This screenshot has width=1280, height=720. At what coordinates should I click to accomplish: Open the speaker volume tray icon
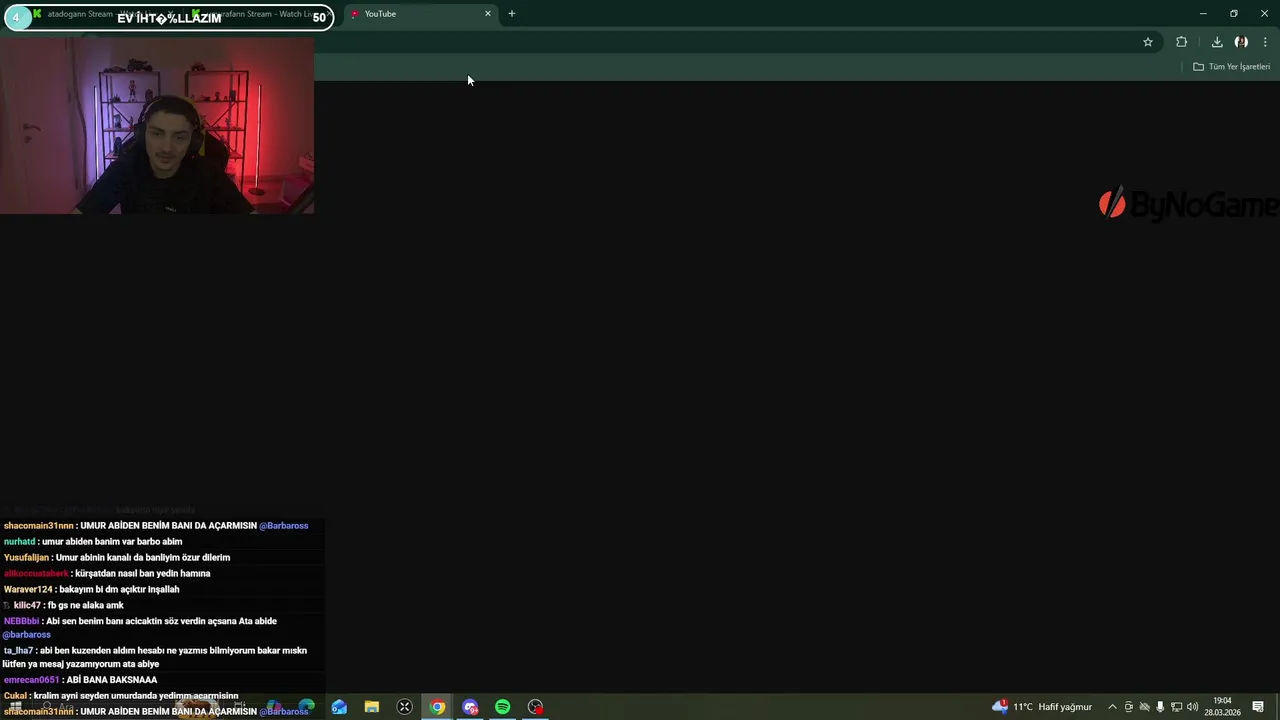pyautogui.click(x=1192, y=707)
